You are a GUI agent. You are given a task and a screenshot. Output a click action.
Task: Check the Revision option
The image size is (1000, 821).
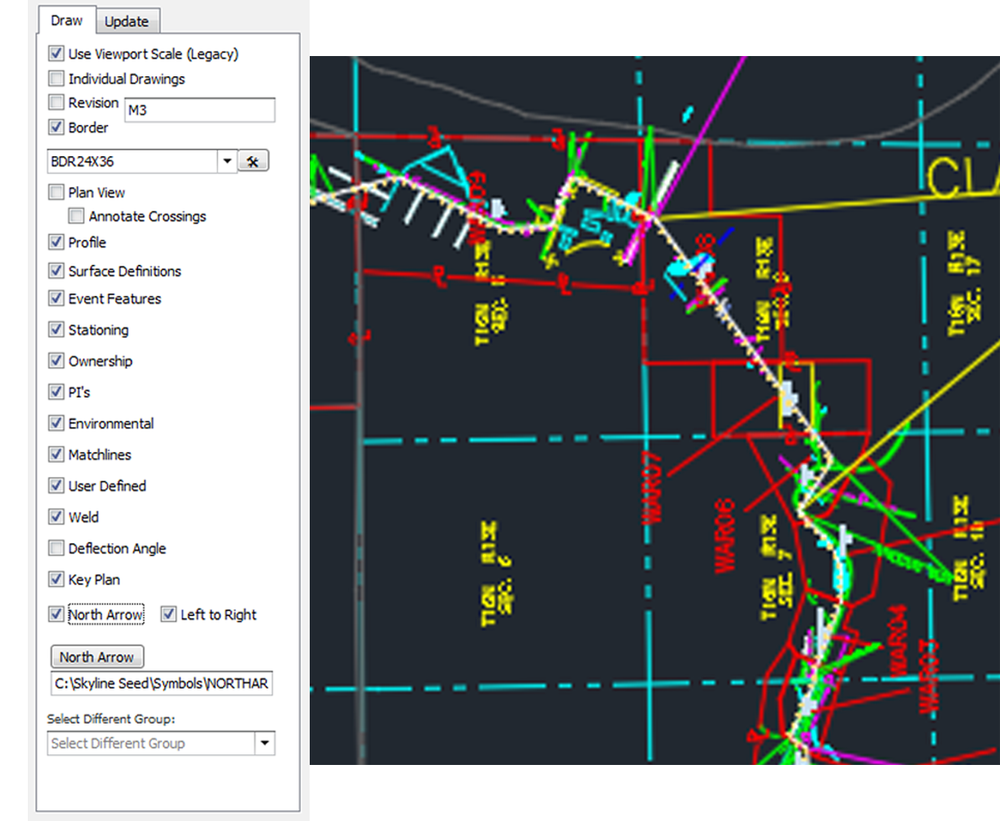[x=56, y=102]
